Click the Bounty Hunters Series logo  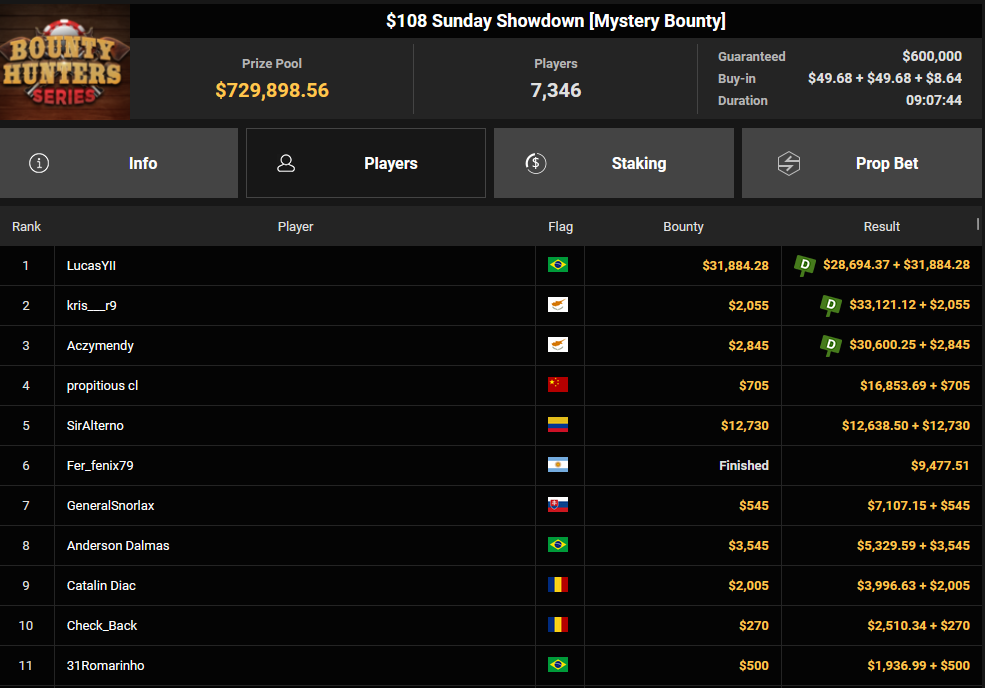click(x=65, y=62)
